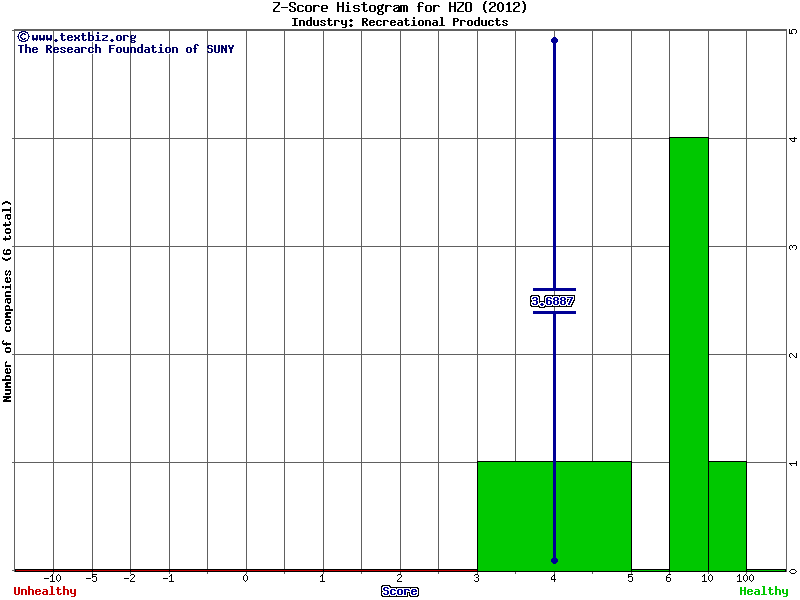This screenshot has width=800, height=600.
Task: Click the green bar between 10 and 100
Action: pyautogui.click(x=728, y=516)
